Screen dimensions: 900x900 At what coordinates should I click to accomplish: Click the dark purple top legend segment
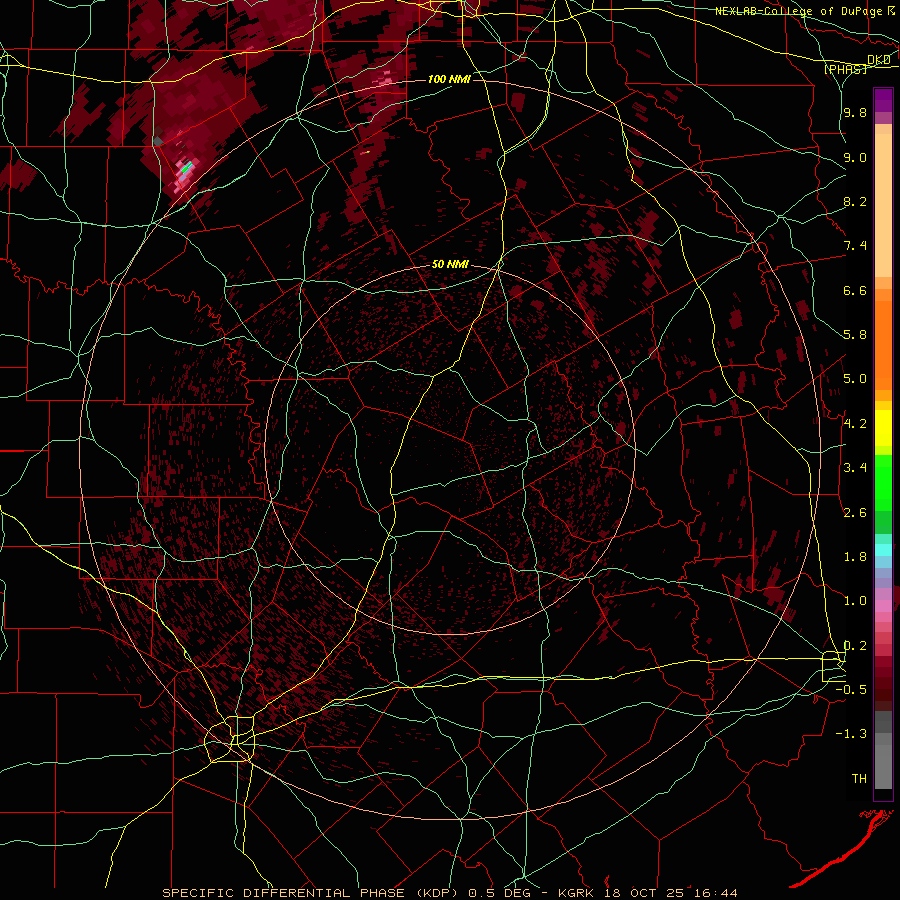pyautogui.click(x=883, y=100)
